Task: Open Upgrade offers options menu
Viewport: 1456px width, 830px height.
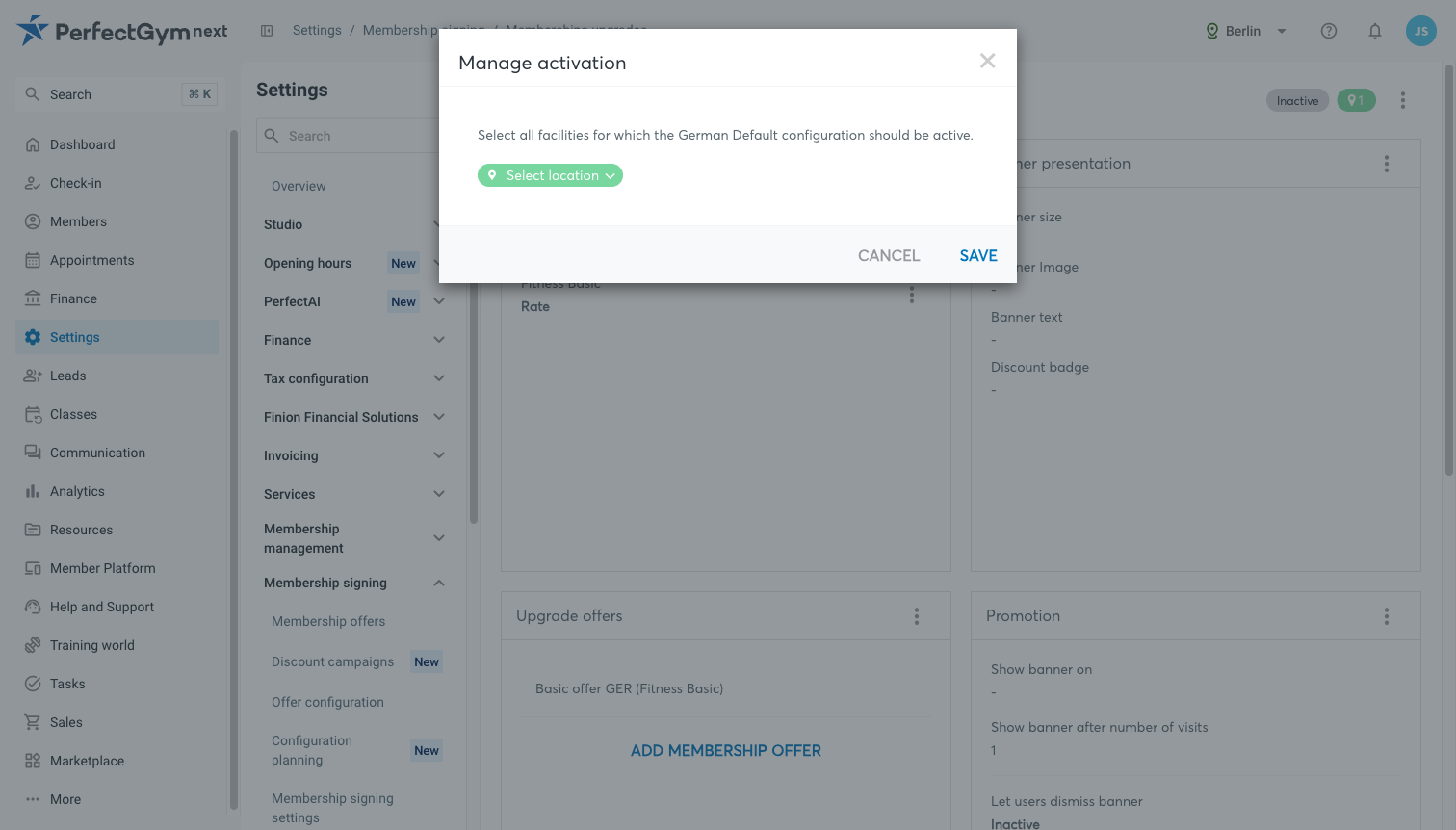Action: pyautogui.click(x=917, y=616)
